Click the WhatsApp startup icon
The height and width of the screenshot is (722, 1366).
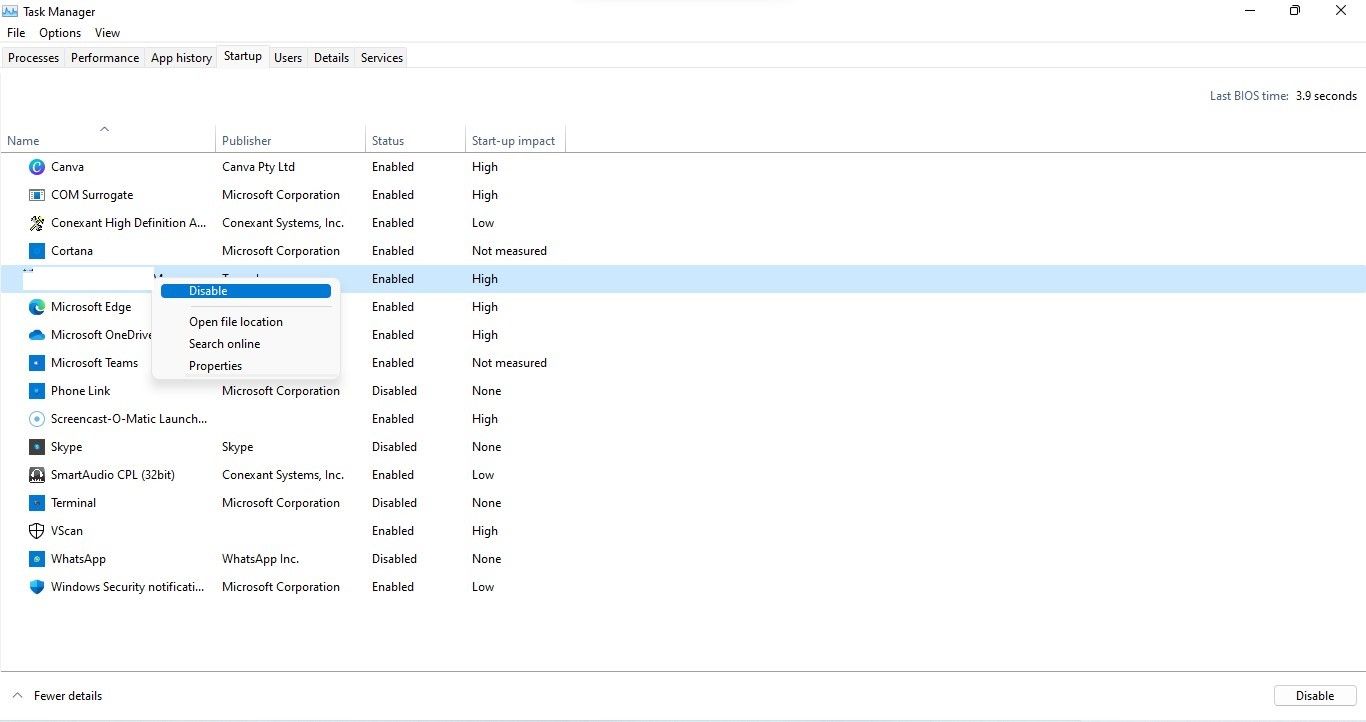37,559
